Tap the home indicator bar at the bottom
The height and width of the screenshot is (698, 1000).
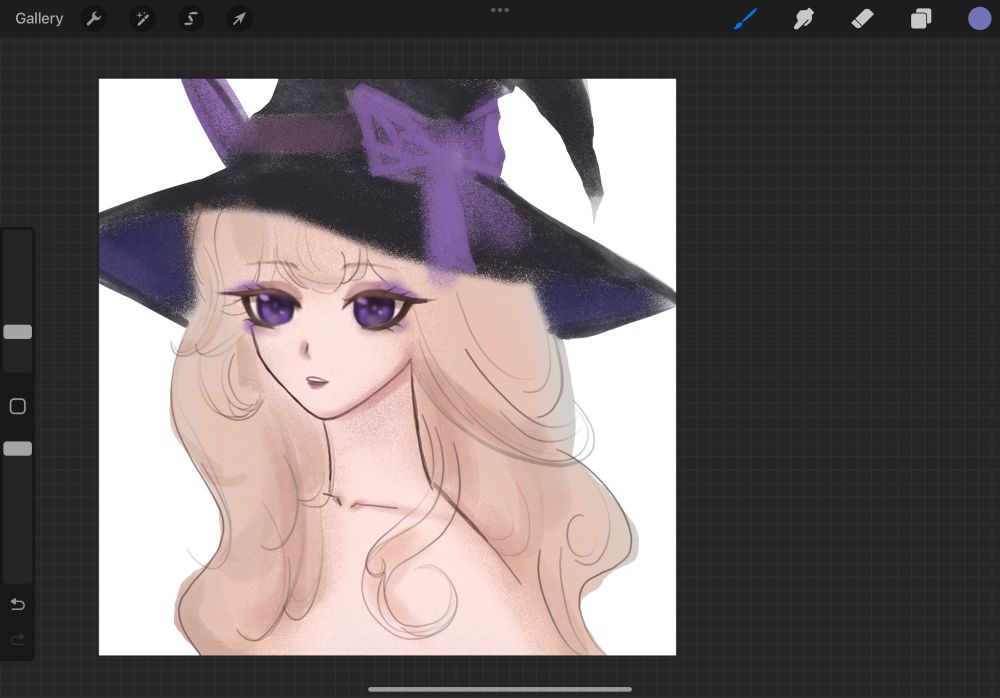point(500,689)
